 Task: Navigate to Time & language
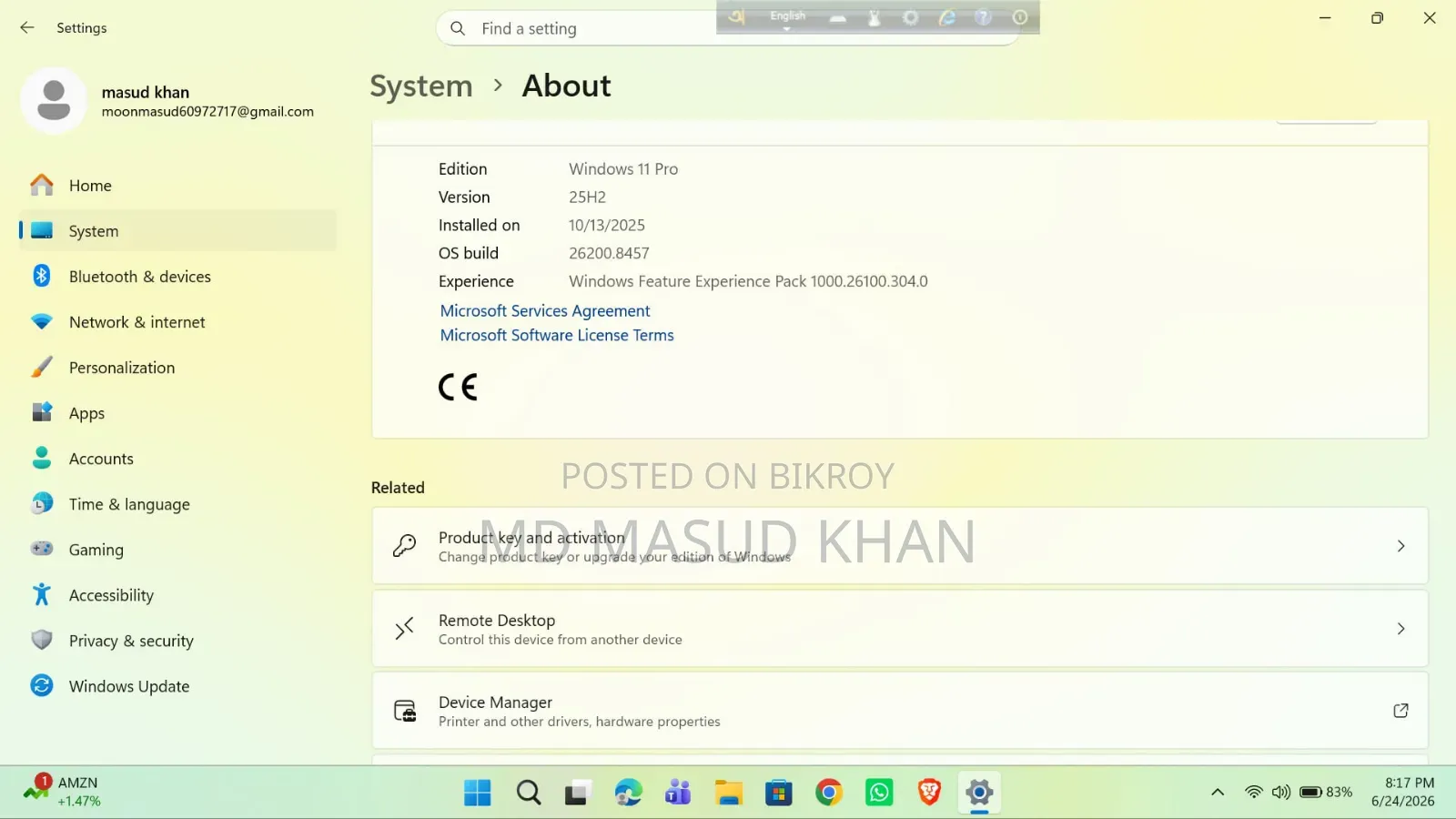(178, 504)
